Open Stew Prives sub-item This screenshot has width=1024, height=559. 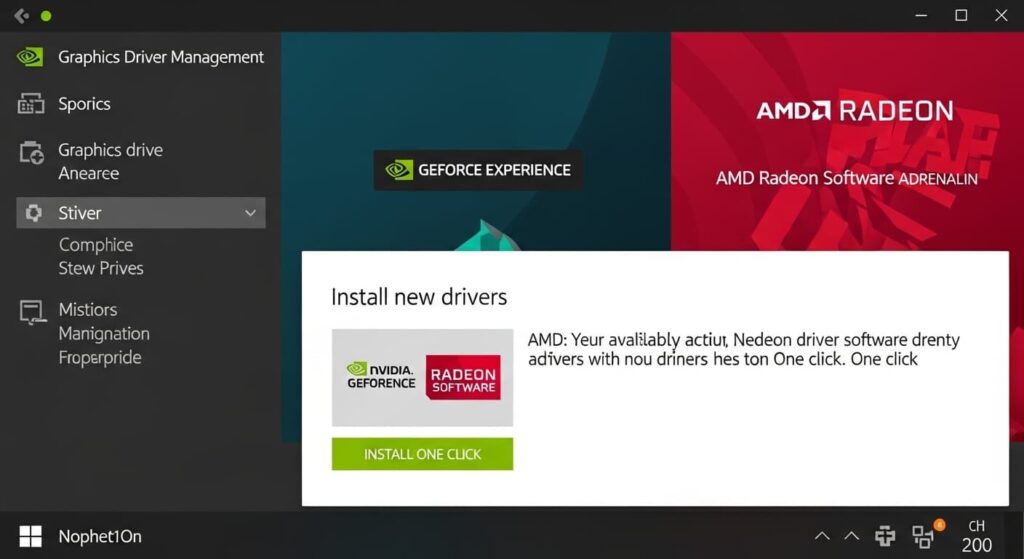pos(101,268)
